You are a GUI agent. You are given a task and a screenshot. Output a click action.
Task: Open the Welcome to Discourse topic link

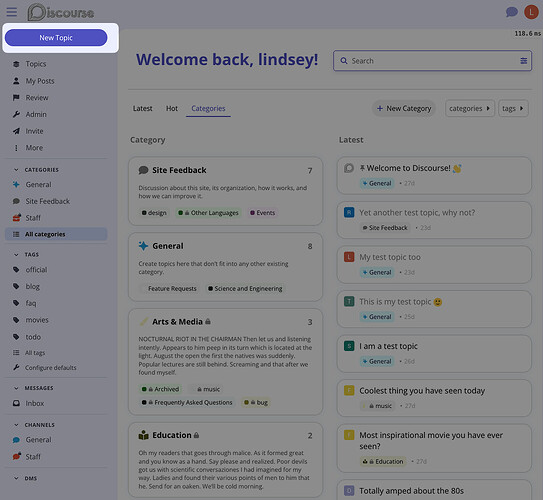[409, 168]
